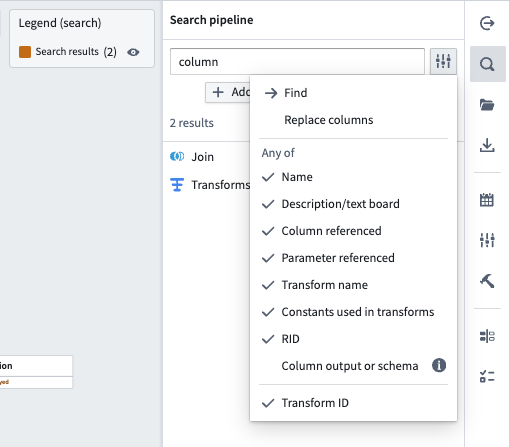Click the align layout icon in sidebar
Screen dimensions: 509x447
click(x=487, y=336)
